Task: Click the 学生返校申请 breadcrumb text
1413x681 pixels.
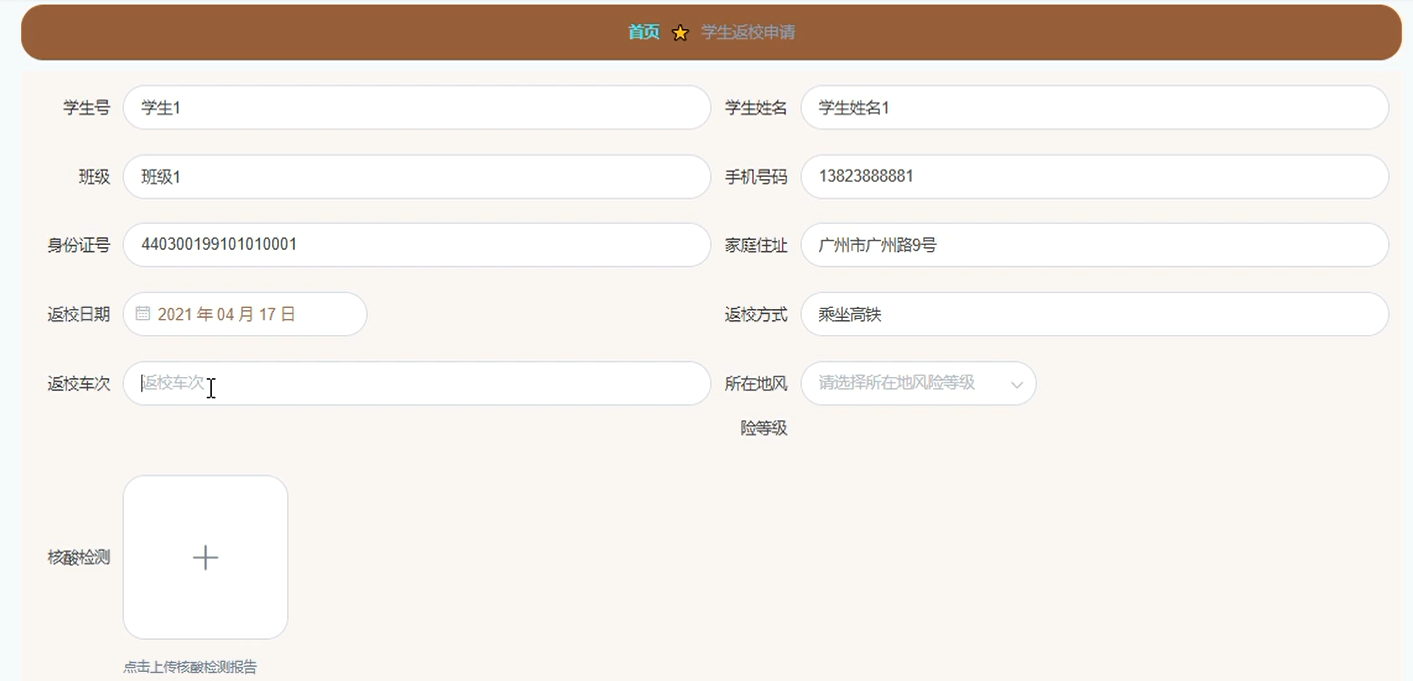Action: (748, 32)
